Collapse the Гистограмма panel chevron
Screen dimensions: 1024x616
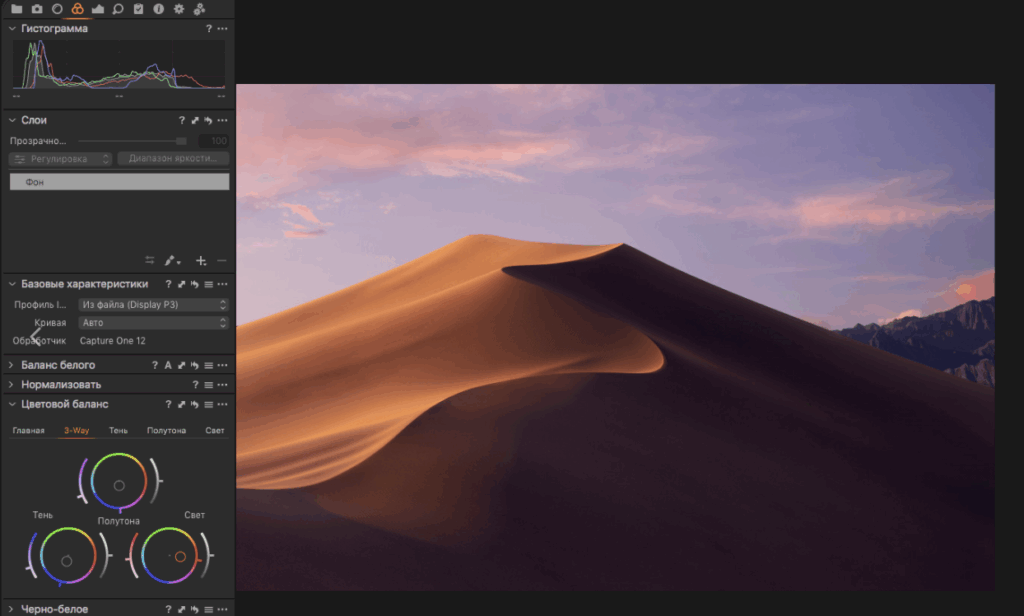coord(12,29)
